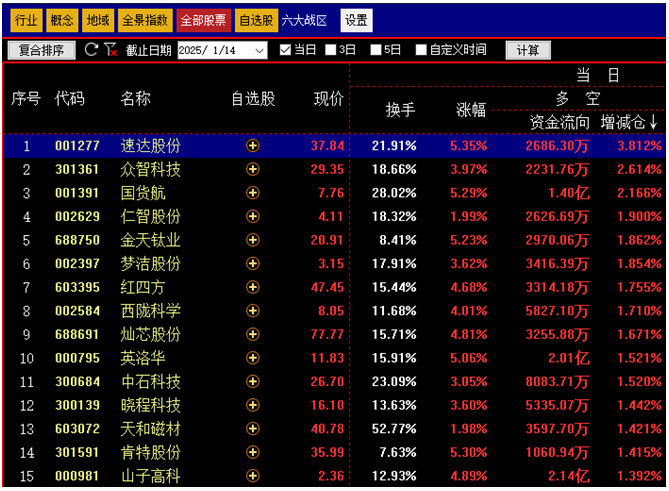Enable the 5日 checkbox
The image size is (669, 491).
tap(375, 50)
